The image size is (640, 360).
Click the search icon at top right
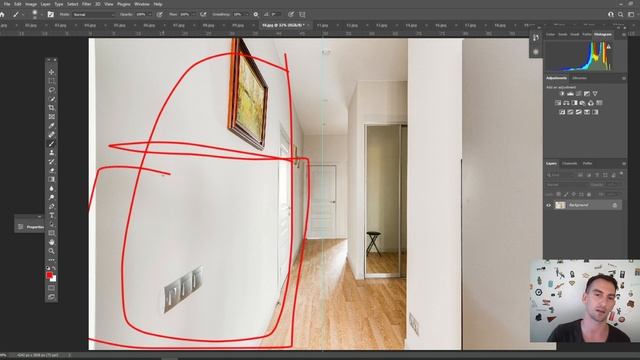click(620, 14)
